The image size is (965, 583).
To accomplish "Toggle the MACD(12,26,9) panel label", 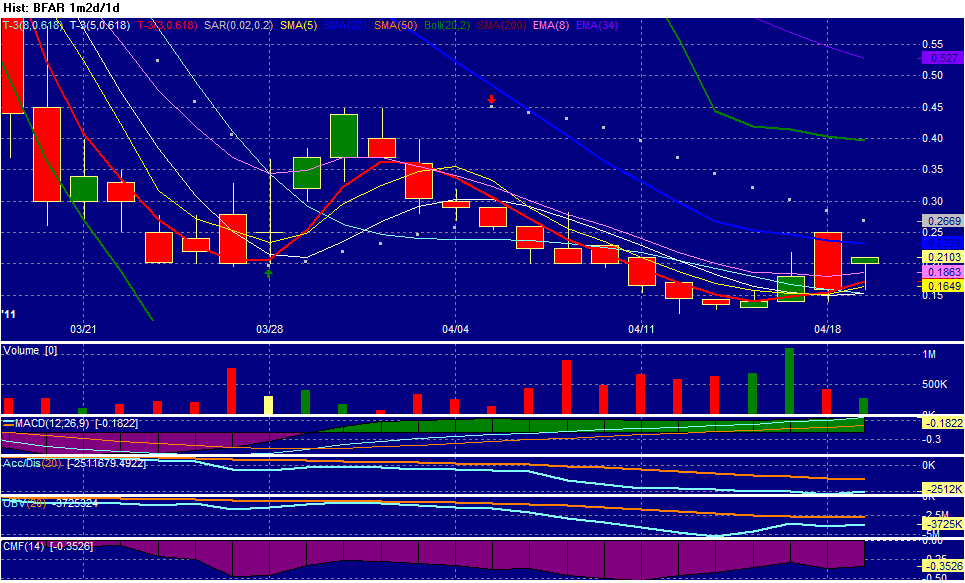I will click(52, 422).
